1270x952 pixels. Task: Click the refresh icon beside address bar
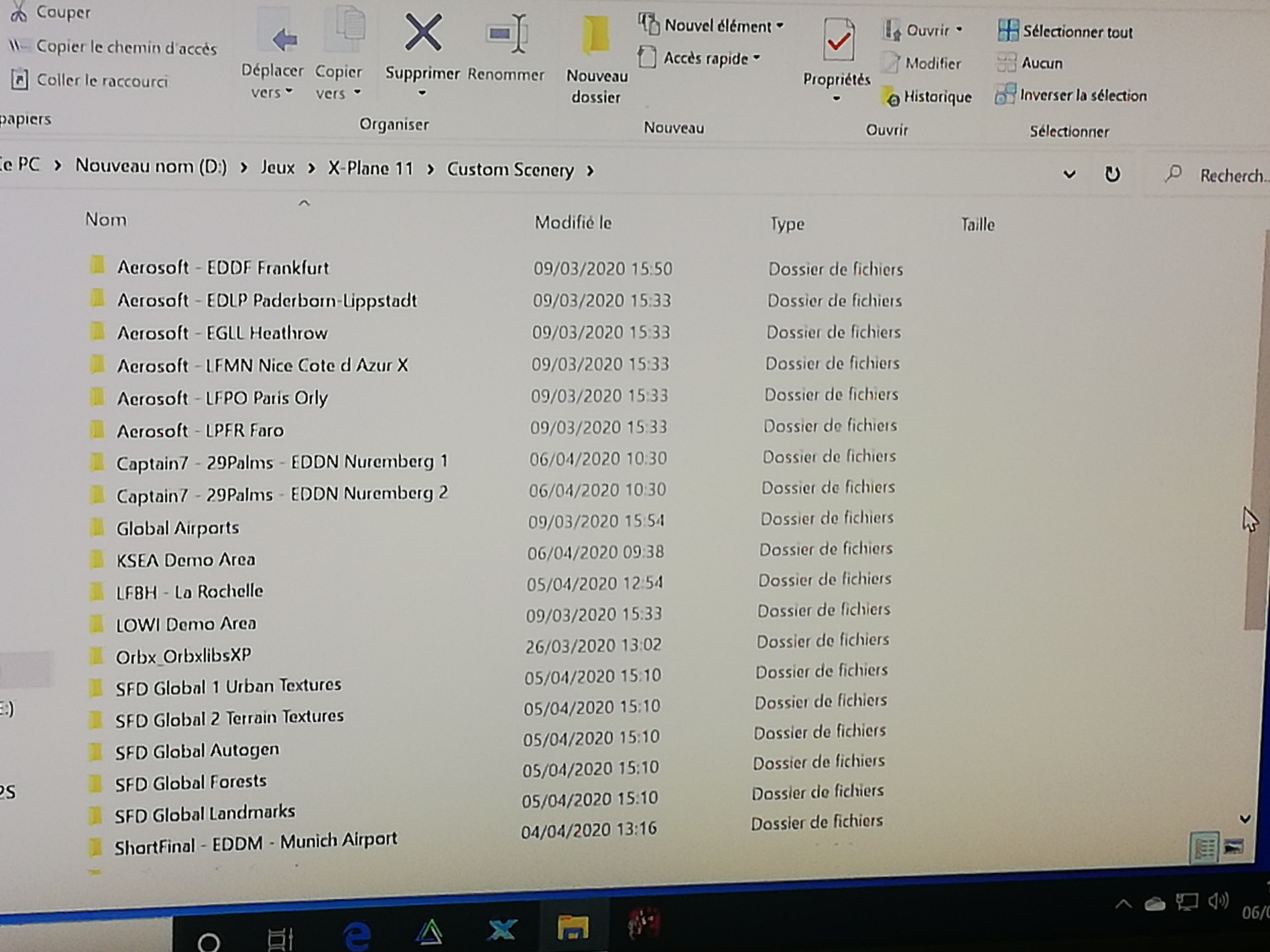[1112, 174]
